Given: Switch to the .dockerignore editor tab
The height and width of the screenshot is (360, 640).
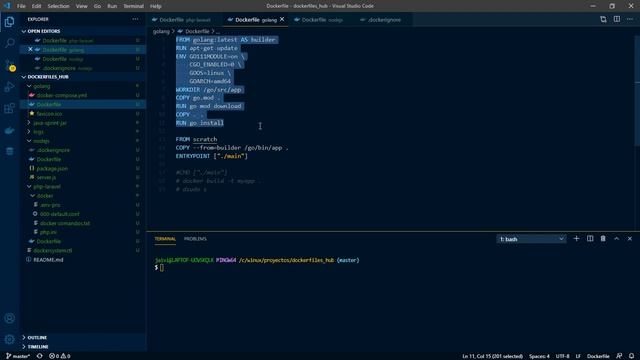Looking at the screenshot, I should [x=383, y=20].
